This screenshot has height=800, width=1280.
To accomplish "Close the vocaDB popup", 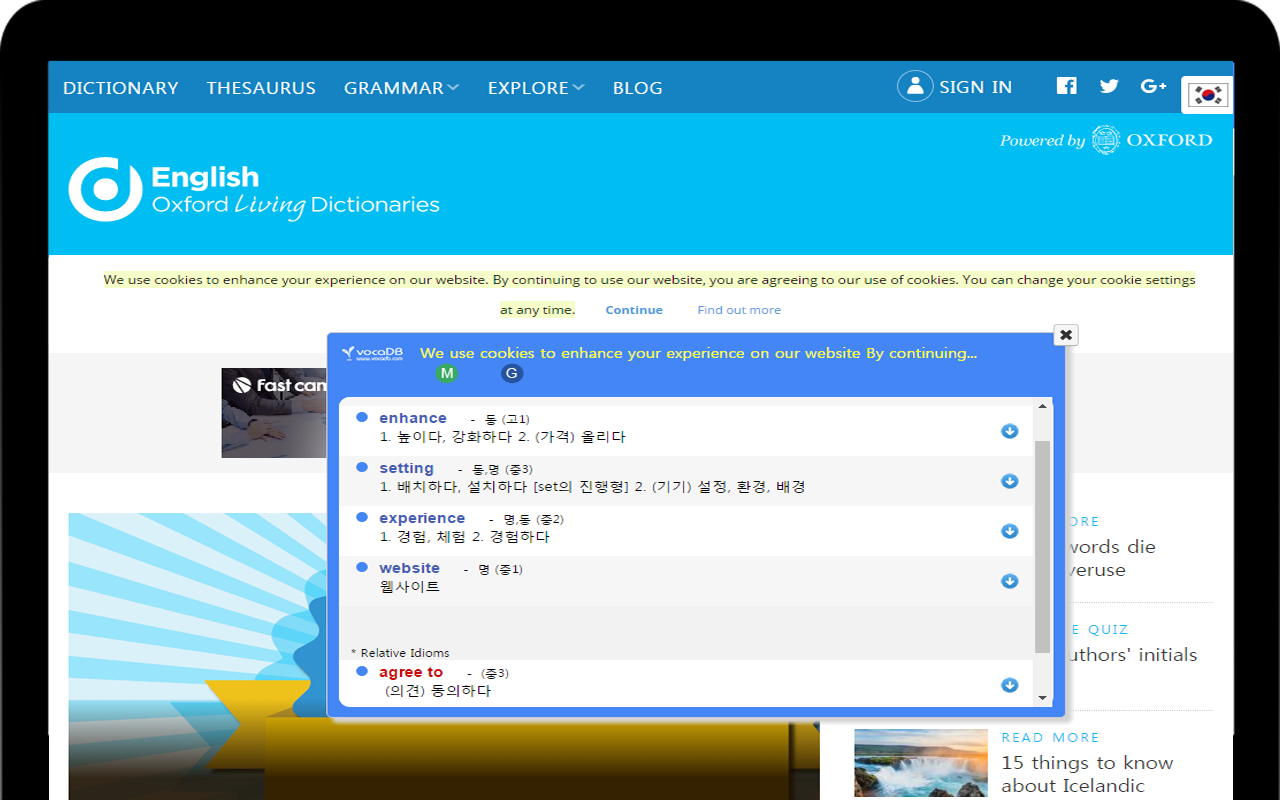I will (1066, 335).
